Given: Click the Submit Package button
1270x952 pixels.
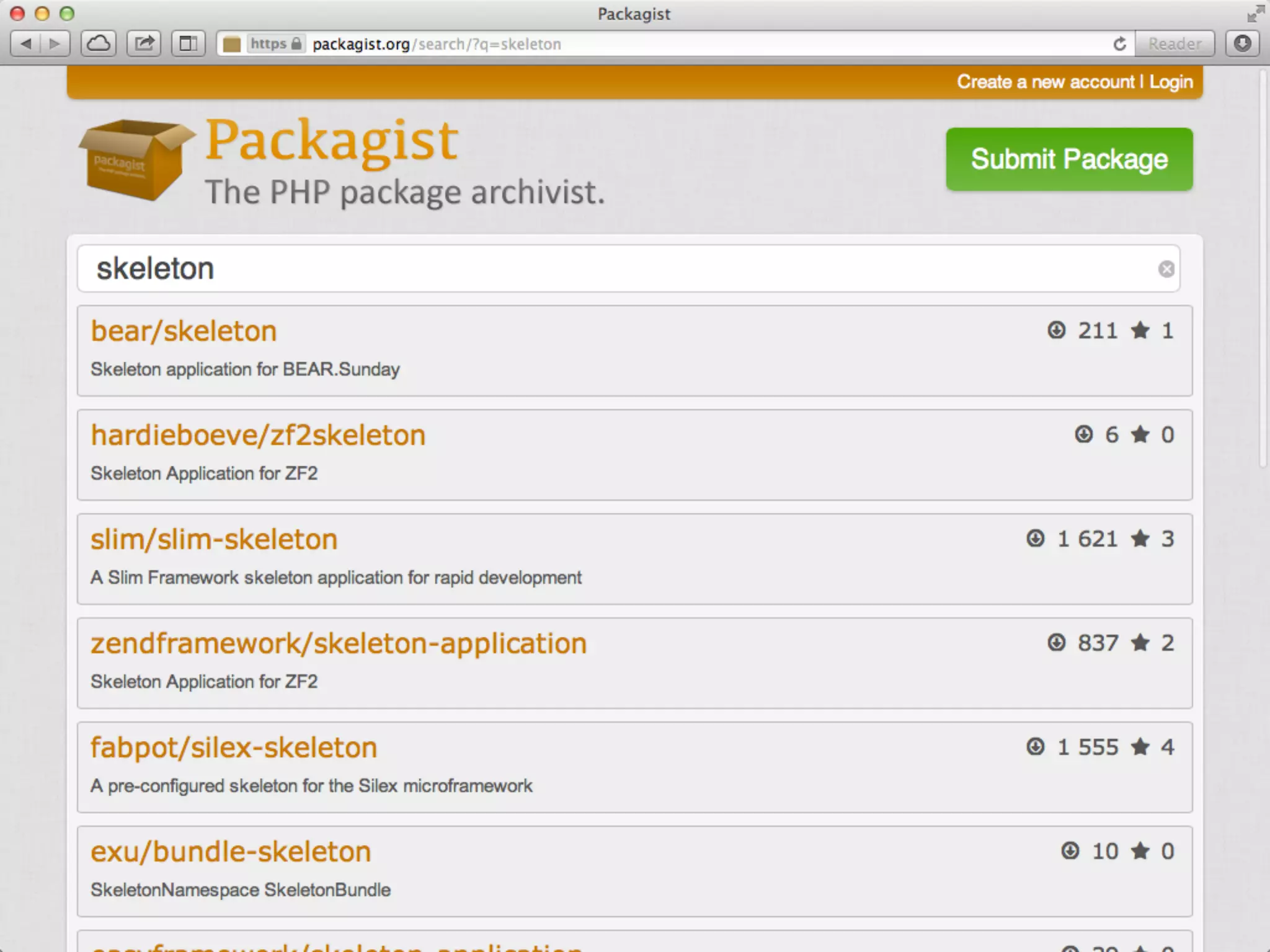Looking at the screenshot, I should tap(1068, 159).
